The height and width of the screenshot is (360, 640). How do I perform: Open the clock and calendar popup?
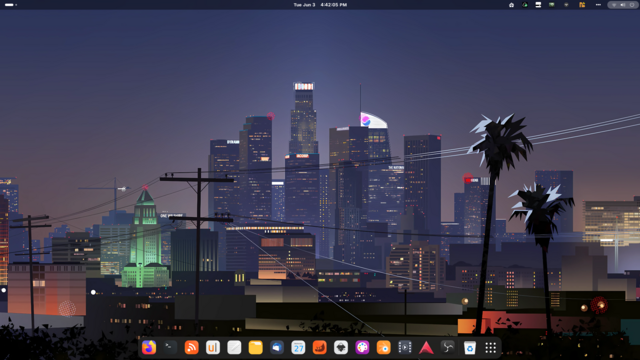pyautogui.click(x=320, y=5)
